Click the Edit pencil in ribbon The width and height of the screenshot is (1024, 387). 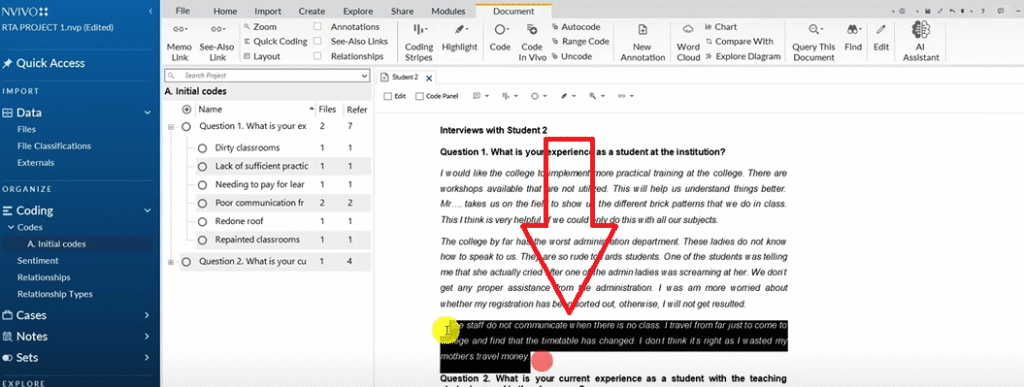(x=882, y=39)
